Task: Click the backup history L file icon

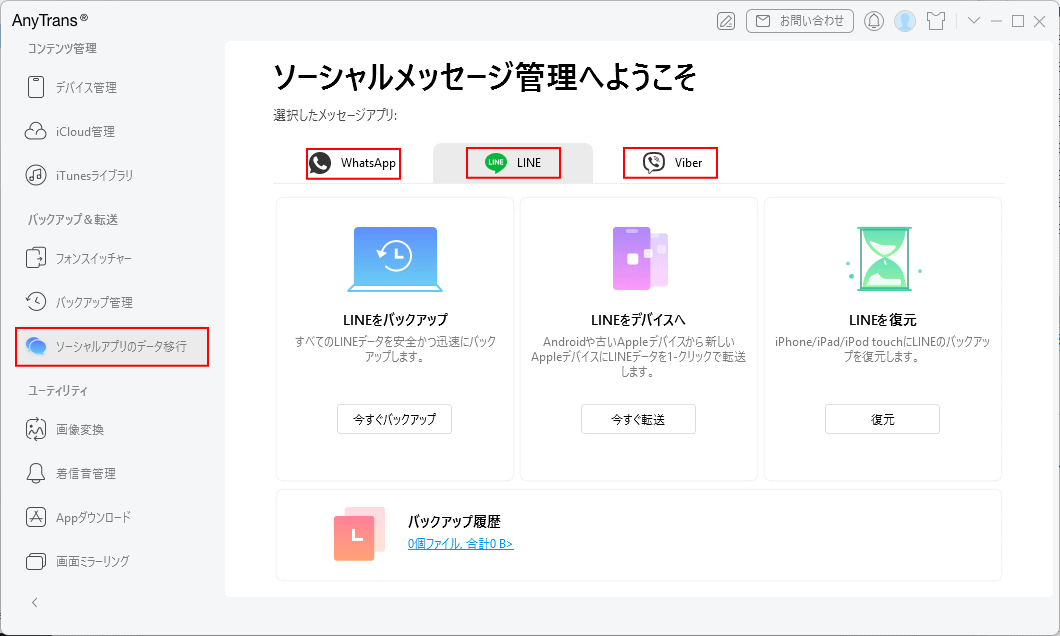Action: pos(359,533)
